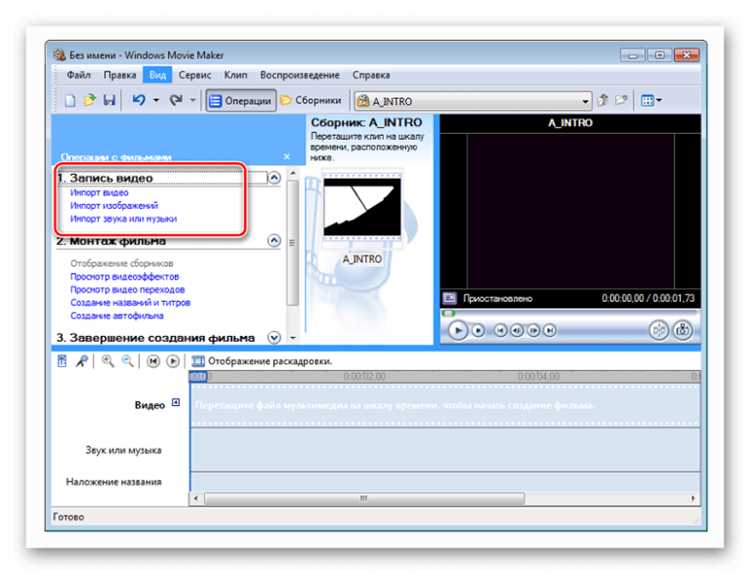Create a new collection folder icon
Viewport: 750px width, 574px height.
(x=621, y=100)
